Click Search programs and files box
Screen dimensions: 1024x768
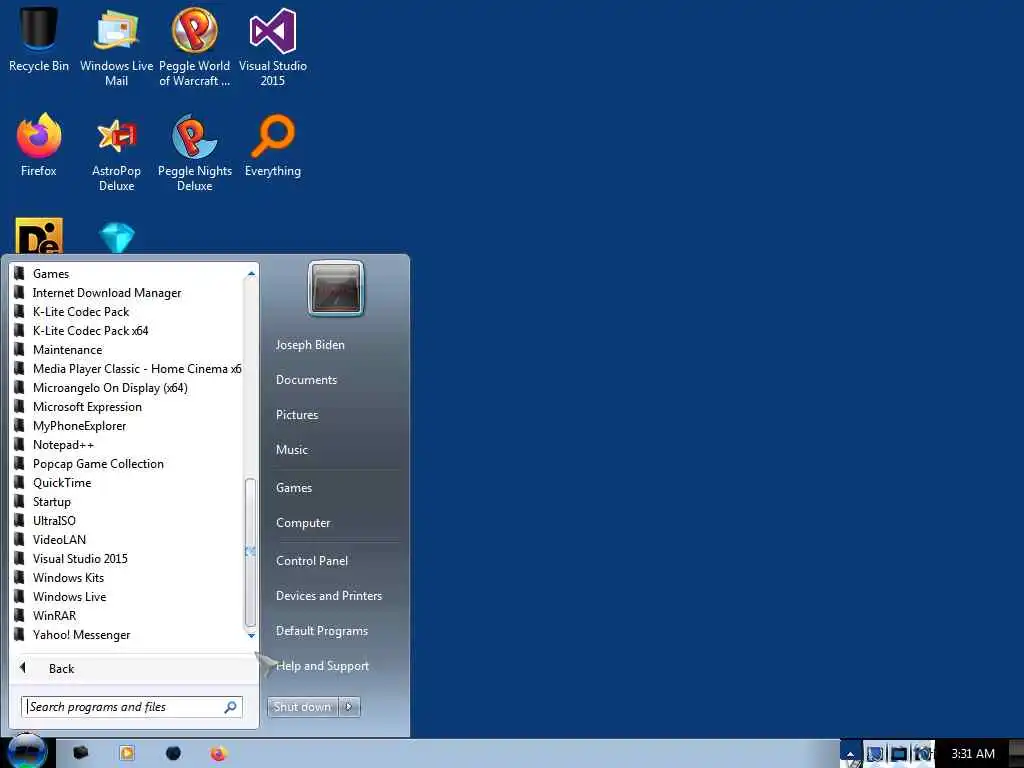tap(132, 707)
